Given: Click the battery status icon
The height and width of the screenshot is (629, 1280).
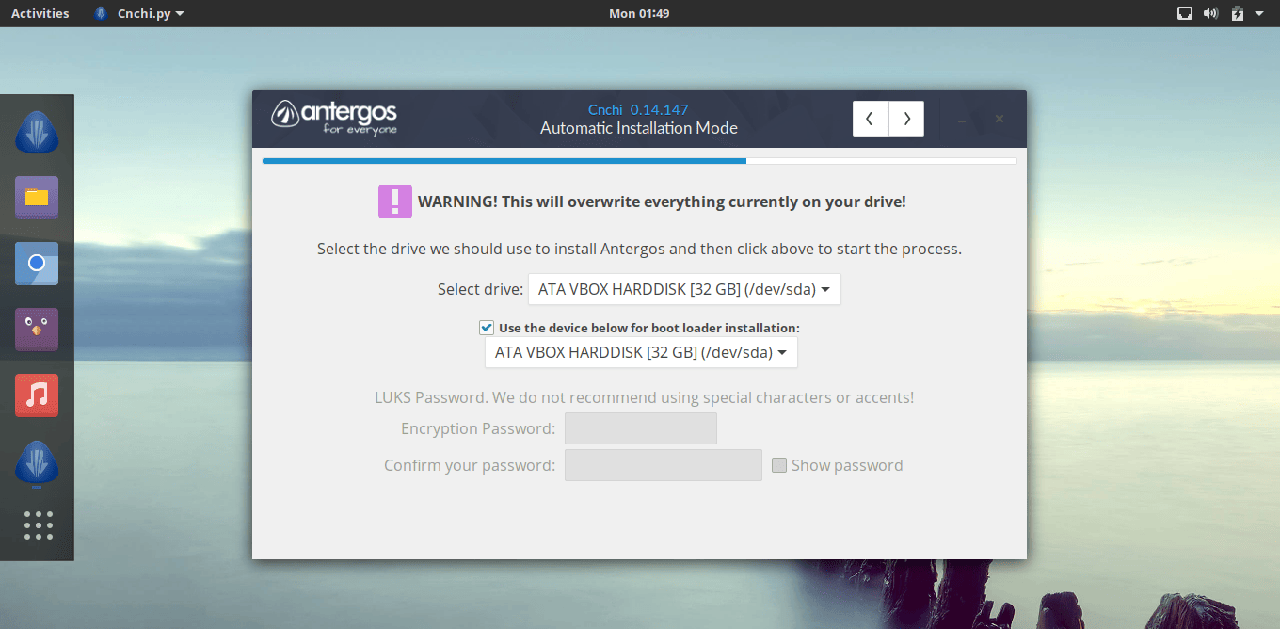Looking at the screenshot, I should tap(1237, 13).
